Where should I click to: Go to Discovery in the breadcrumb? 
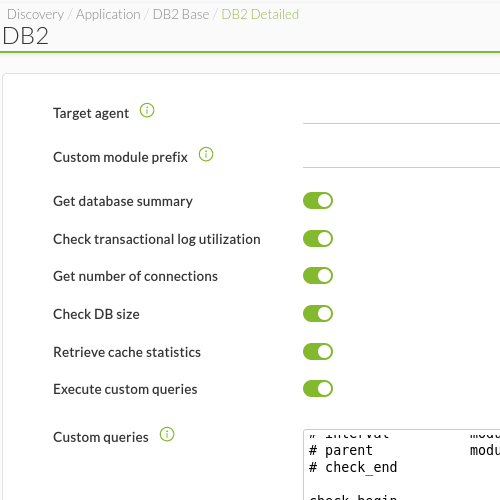click(x=35, y=14)
